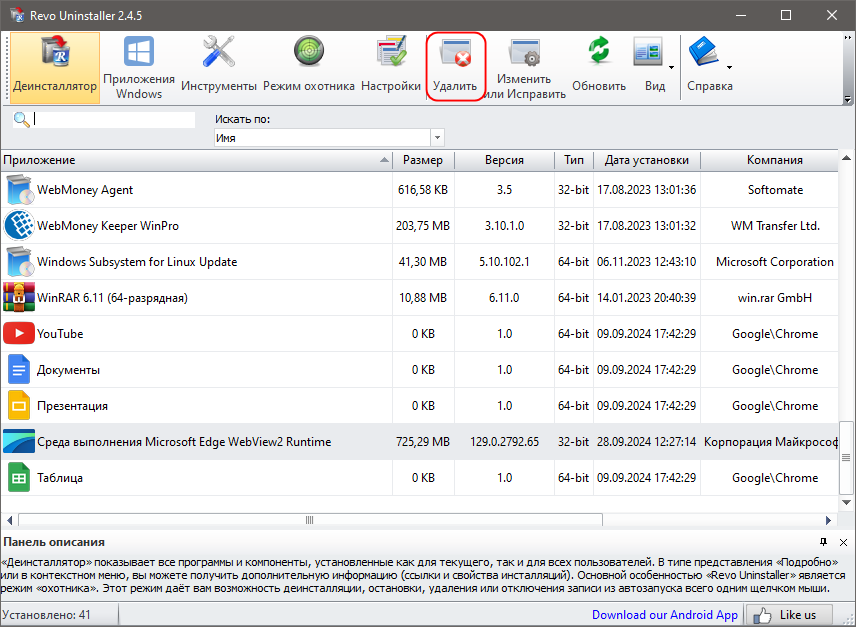Screen dimensions: 856x627
Task: Click date 06.11.2023 12:43:10 cell
Action: (x=647, y=262)
